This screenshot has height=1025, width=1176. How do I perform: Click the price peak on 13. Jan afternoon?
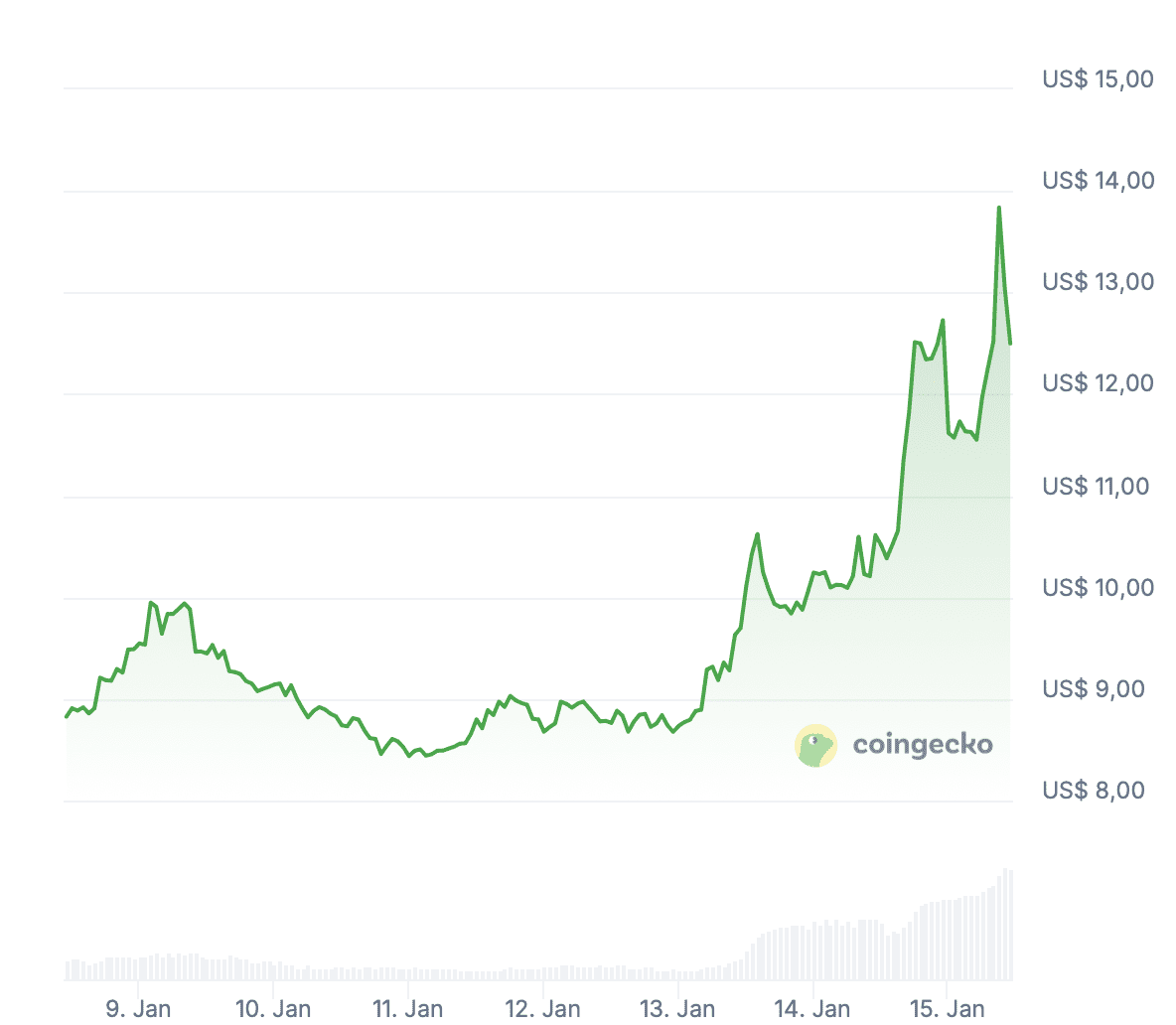(758, 534)
